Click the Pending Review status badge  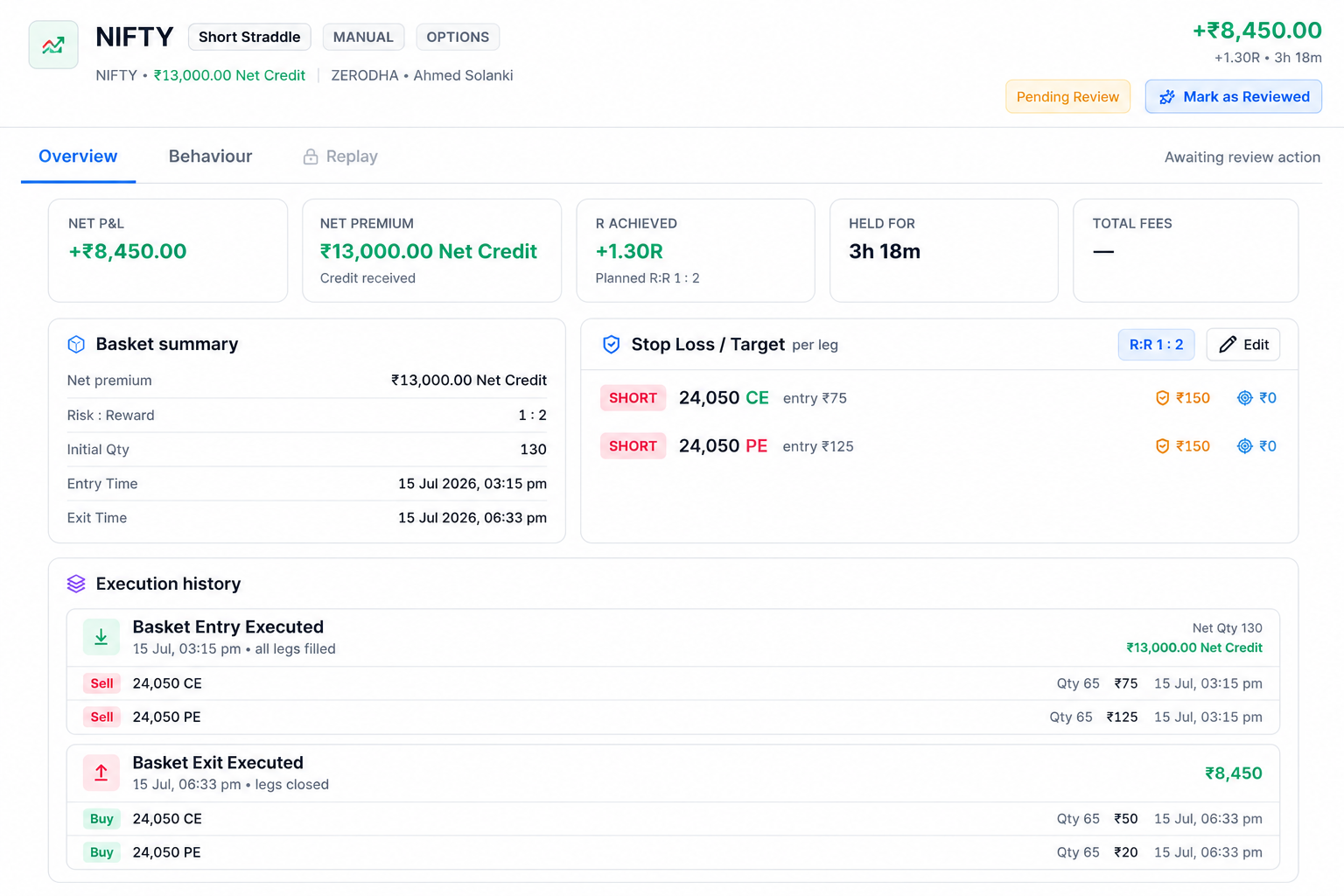(x=1067, y=97)
